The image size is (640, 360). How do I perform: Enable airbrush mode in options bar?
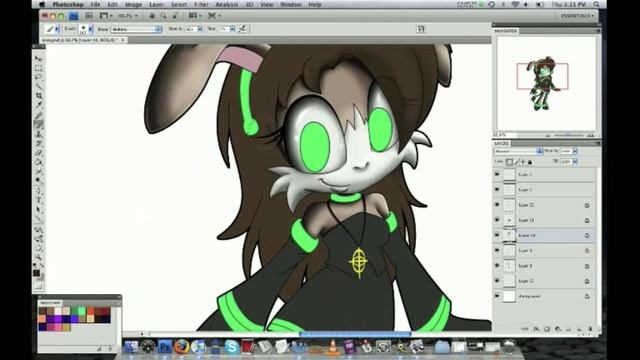click(x=243, y=29)
